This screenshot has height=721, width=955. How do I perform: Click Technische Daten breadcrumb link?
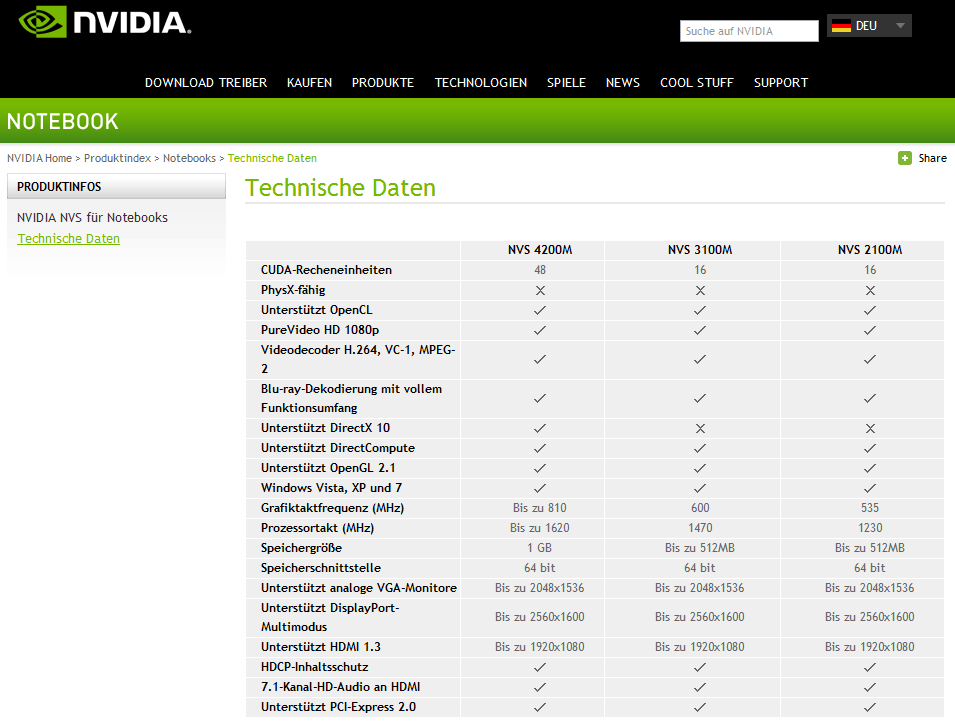coord(272,158)
